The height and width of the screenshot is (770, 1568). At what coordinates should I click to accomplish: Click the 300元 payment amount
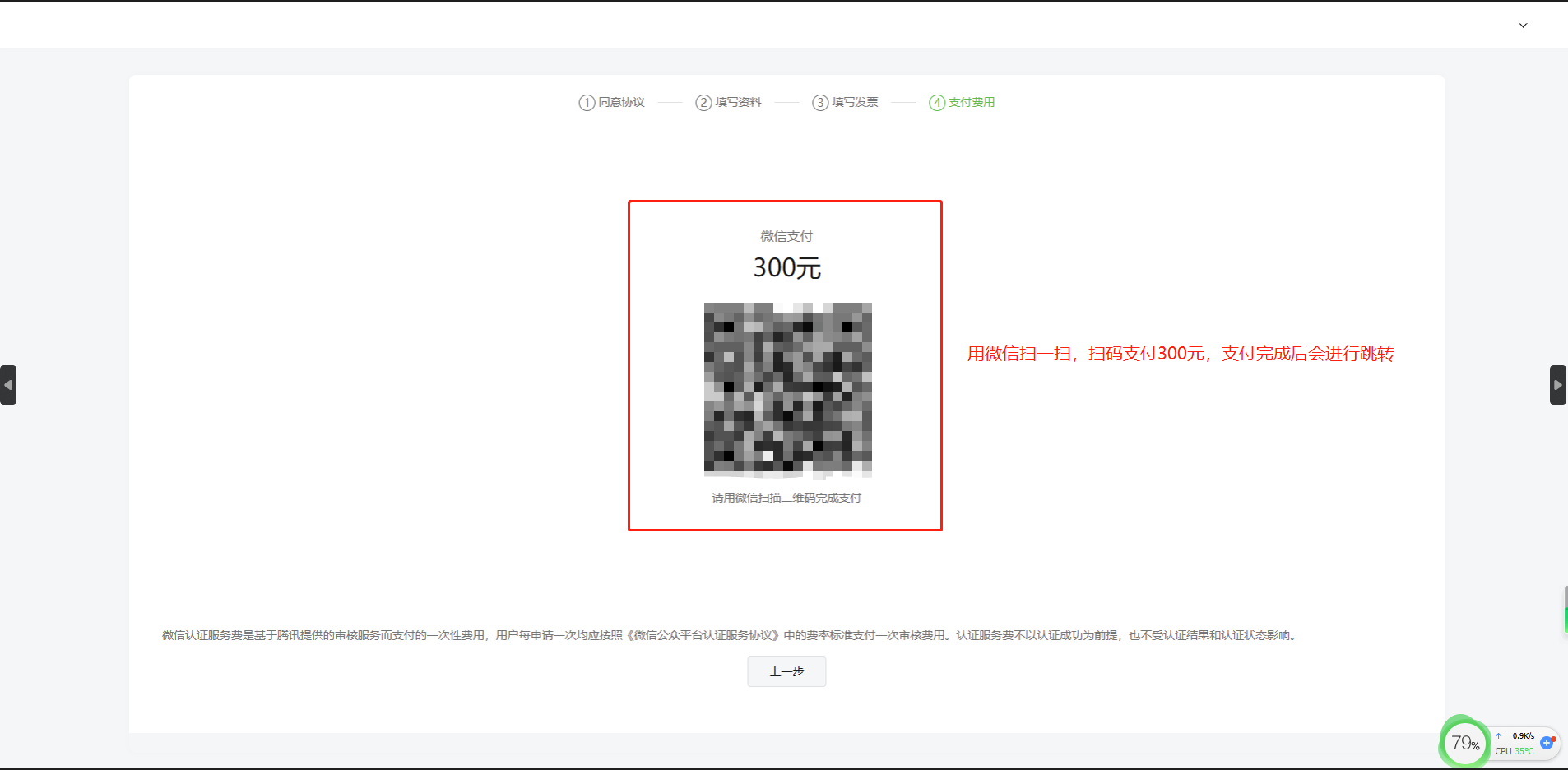click(x=786, y=268)
